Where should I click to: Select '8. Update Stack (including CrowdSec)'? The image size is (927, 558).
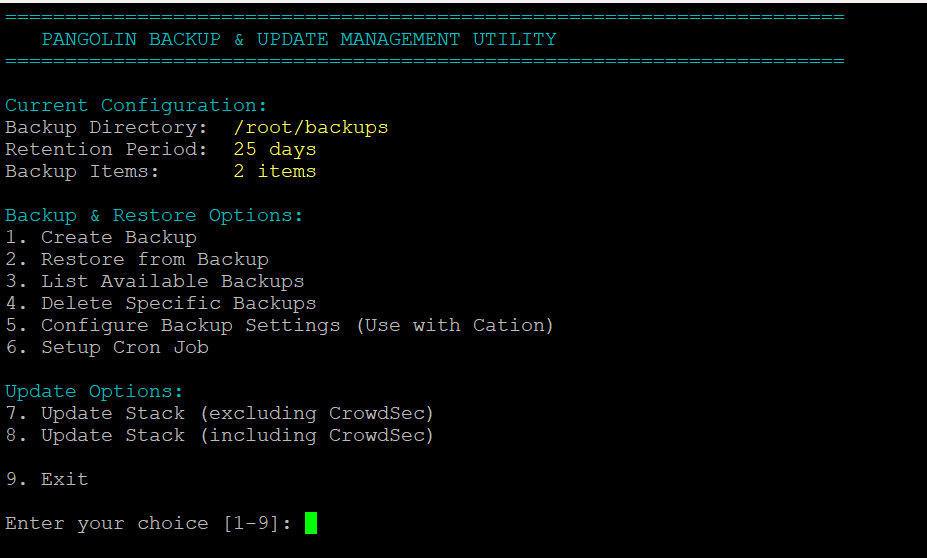coord(219,436)
